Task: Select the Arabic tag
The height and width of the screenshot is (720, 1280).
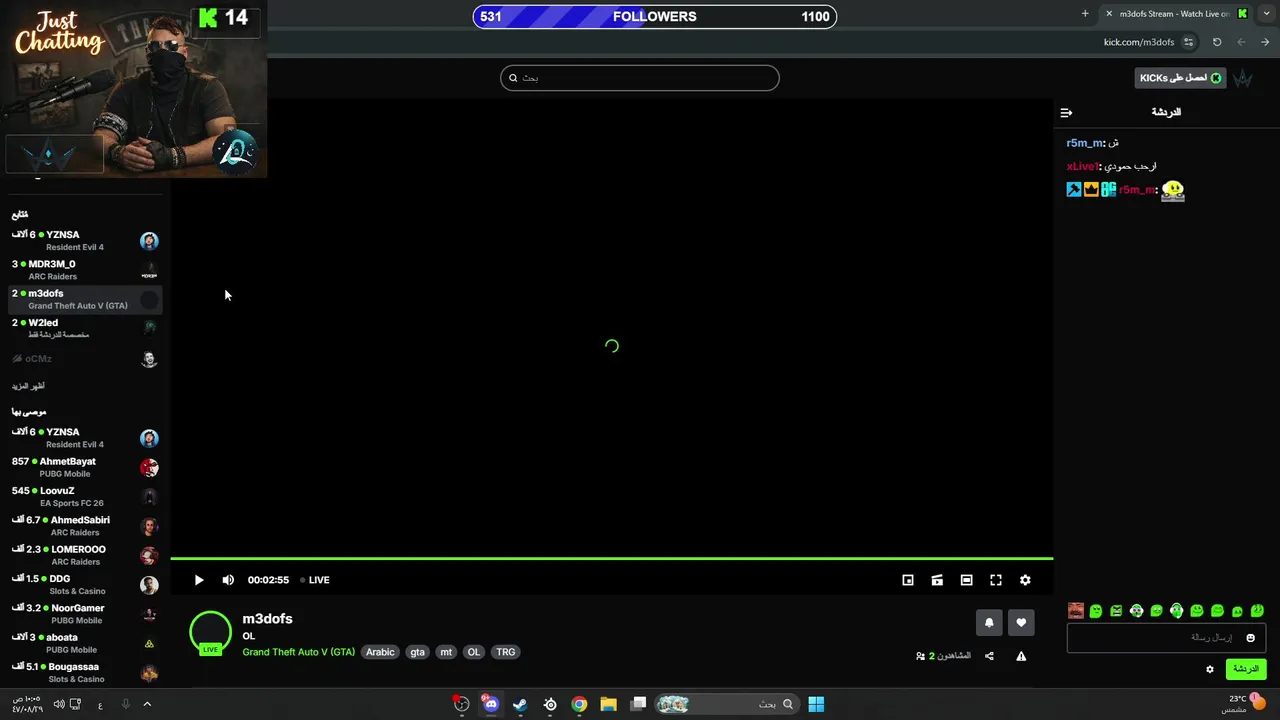Action: [380, 652]
